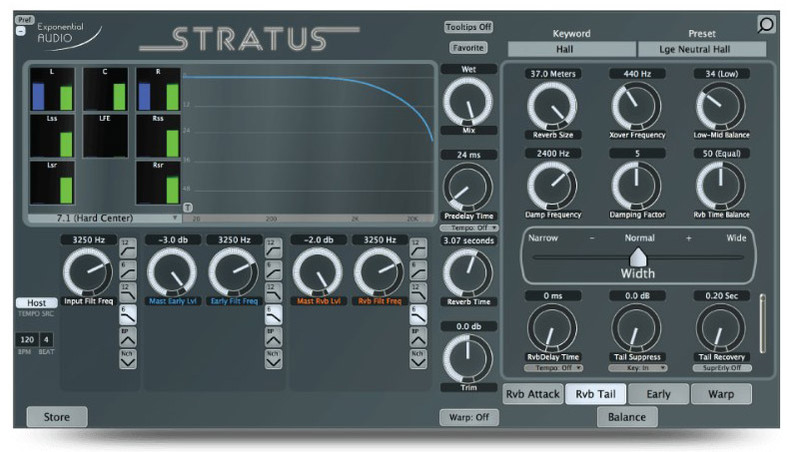
Task: Select 12 dB high-pass for Rvb filter
Action: (x=418, y=248)
